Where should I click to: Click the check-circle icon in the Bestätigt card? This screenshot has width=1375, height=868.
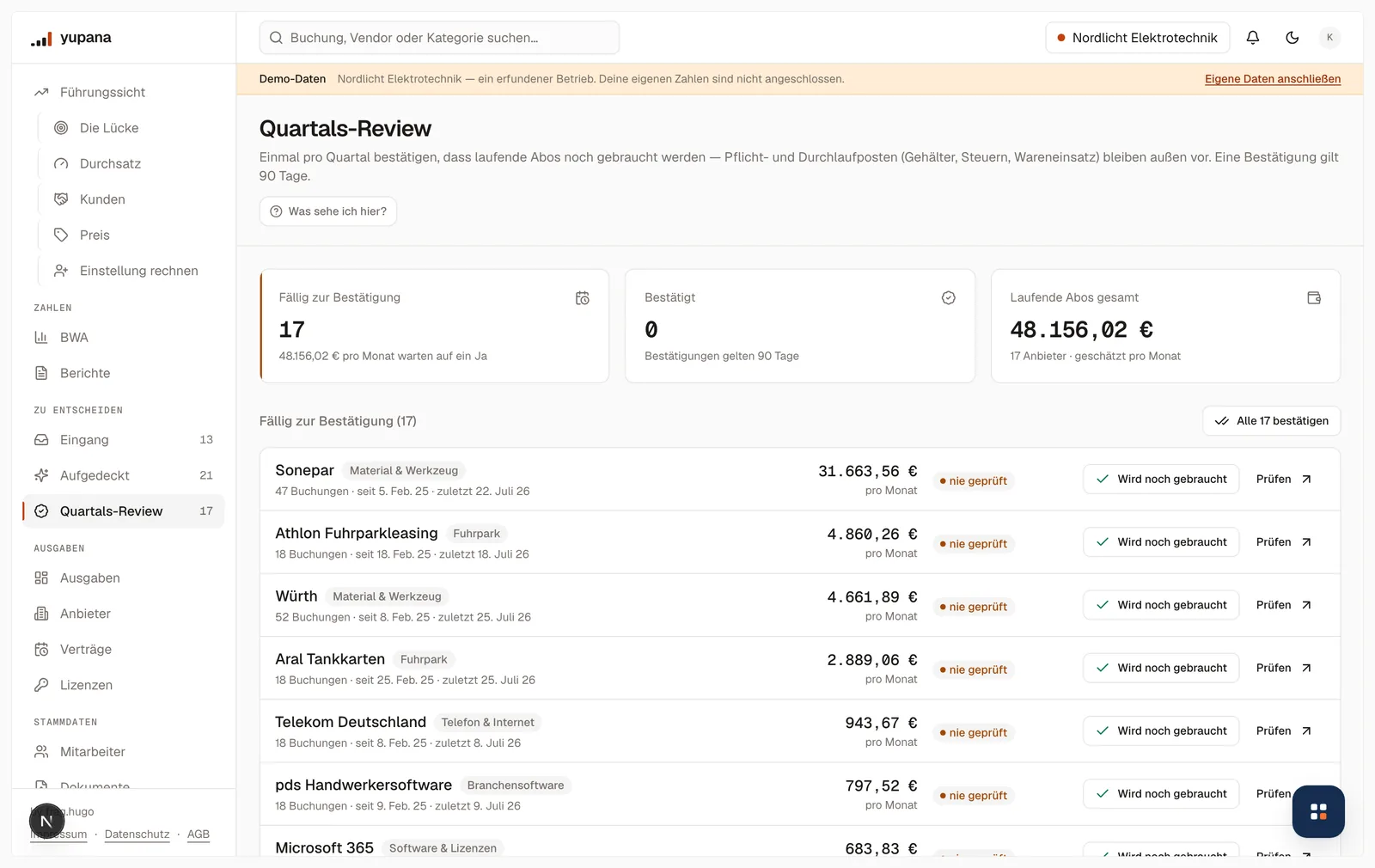click(949, 298)
